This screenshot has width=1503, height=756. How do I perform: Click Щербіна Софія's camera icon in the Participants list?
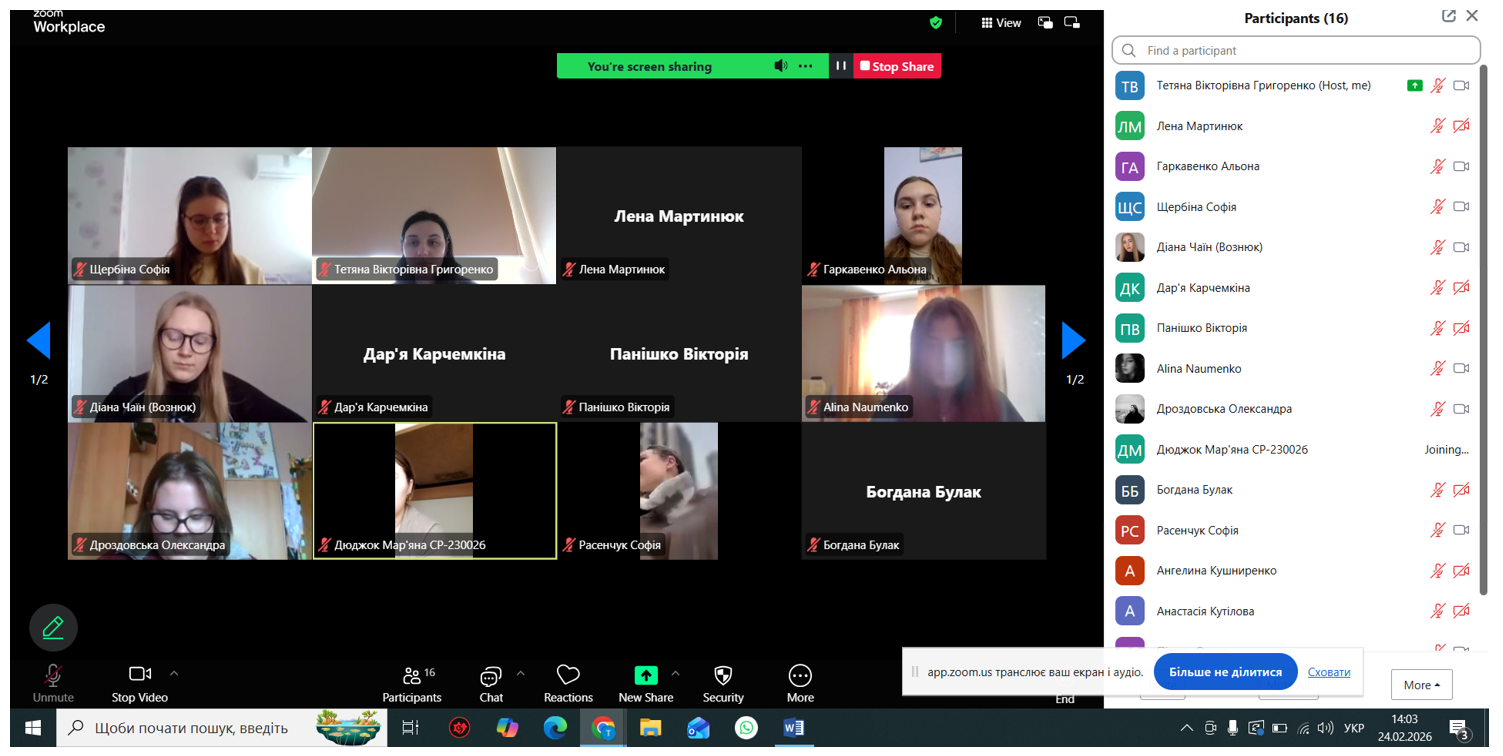(x=1461, y=207)
